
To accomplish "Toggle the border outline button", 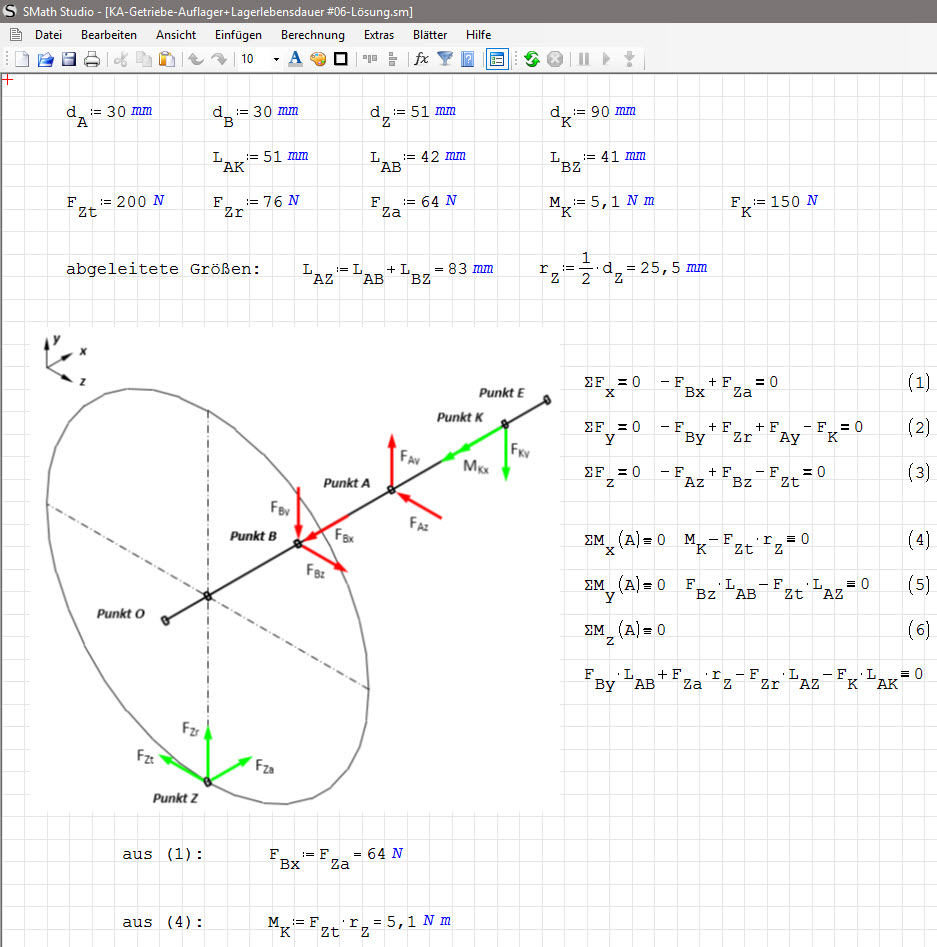I will (341, 59).
